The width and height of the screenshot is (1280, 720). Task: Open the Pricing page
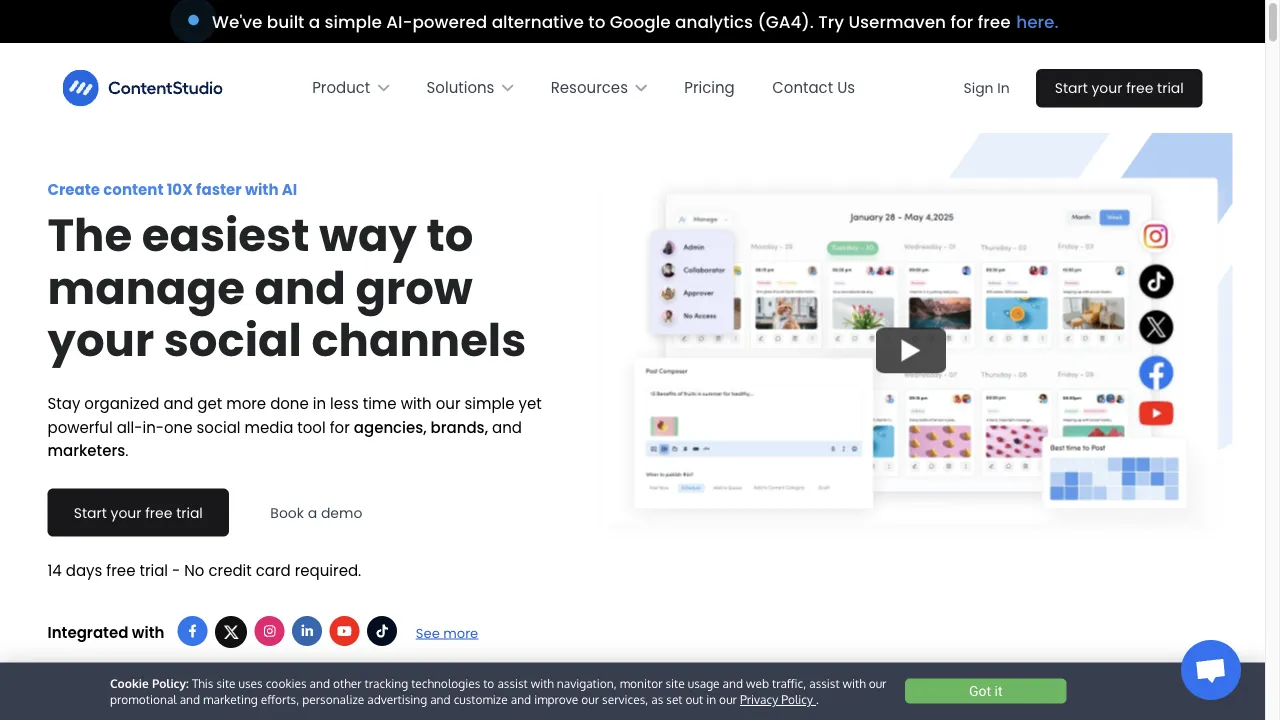coord(709,88)
